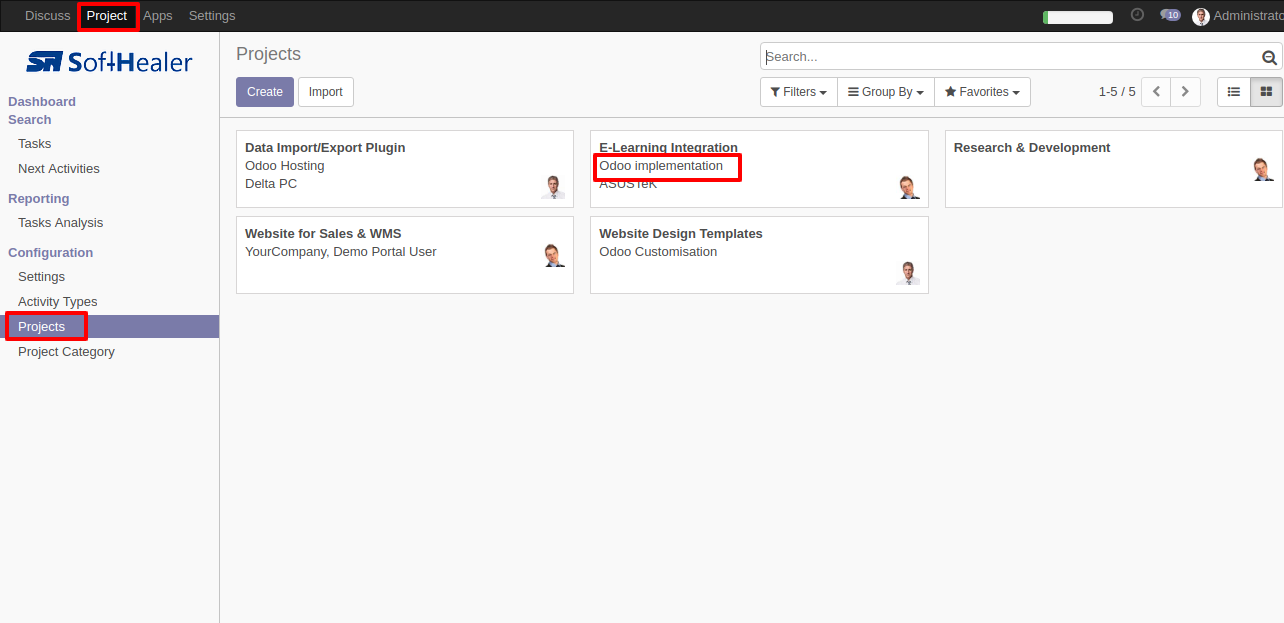Go to next page arrow
Viewport: 1284px width, 623px height.
pos(1186,92)
